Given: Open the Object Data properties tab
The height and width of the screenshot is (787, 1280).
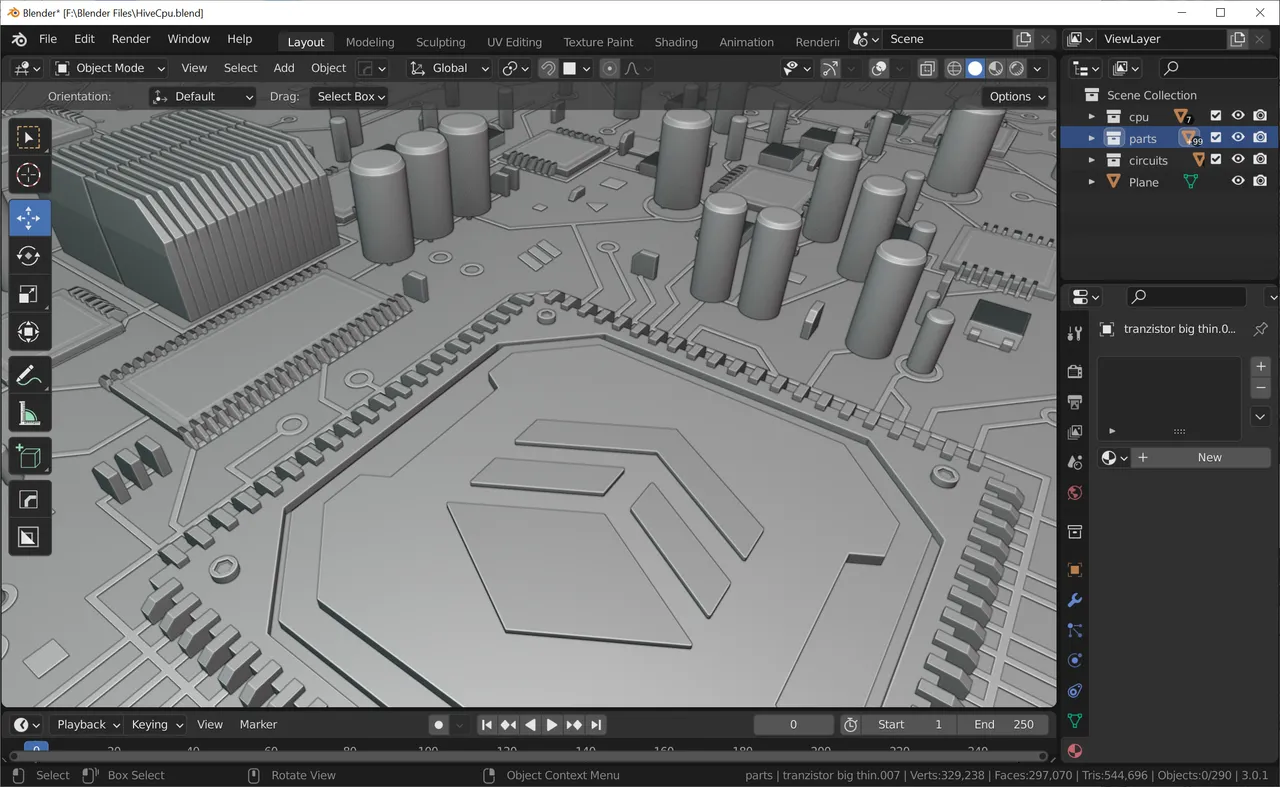Looking at the screenshot, I should [x=1075, y=720].
